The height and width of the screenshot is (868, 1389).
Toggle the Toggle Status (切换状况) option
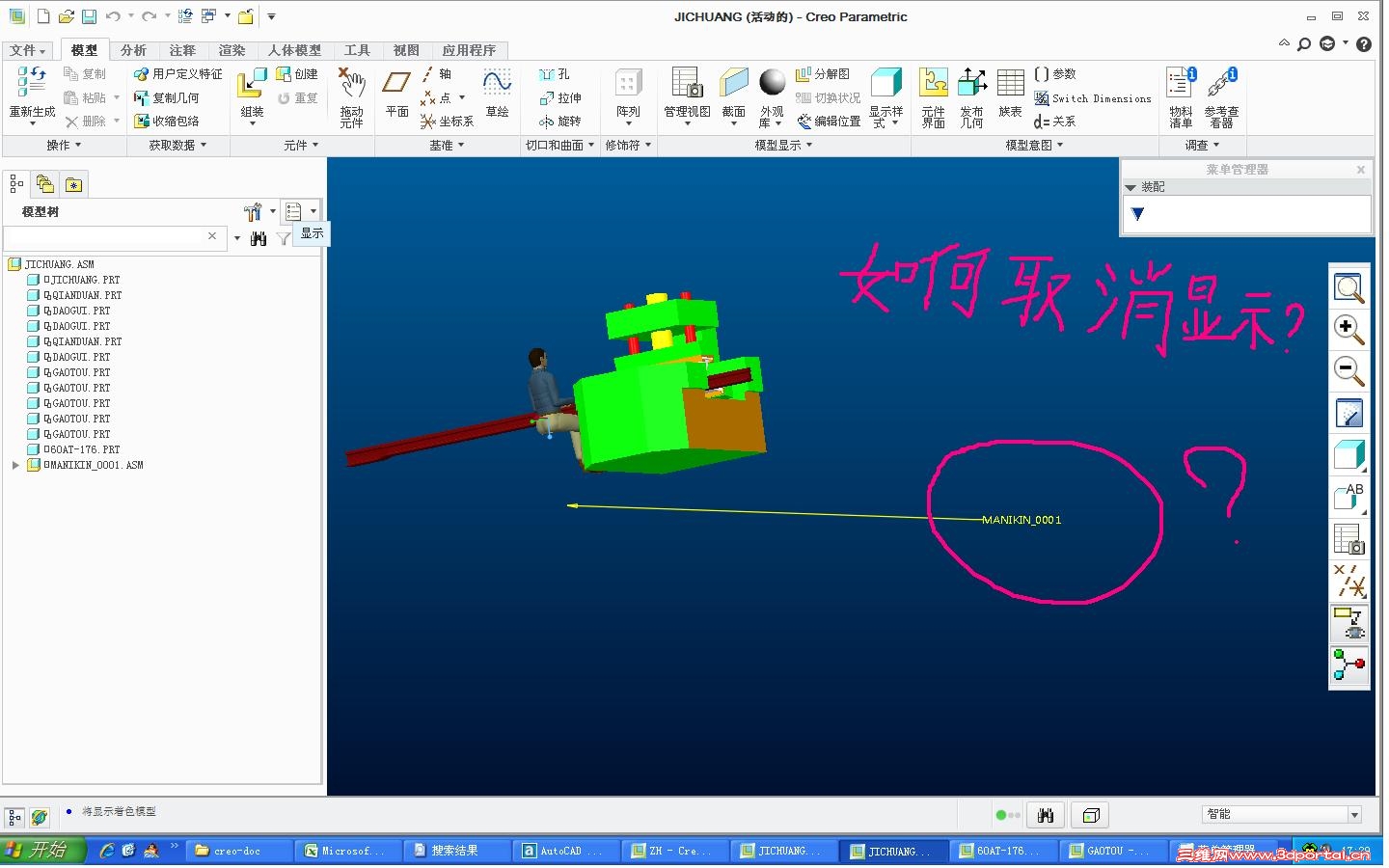point(829,98)
